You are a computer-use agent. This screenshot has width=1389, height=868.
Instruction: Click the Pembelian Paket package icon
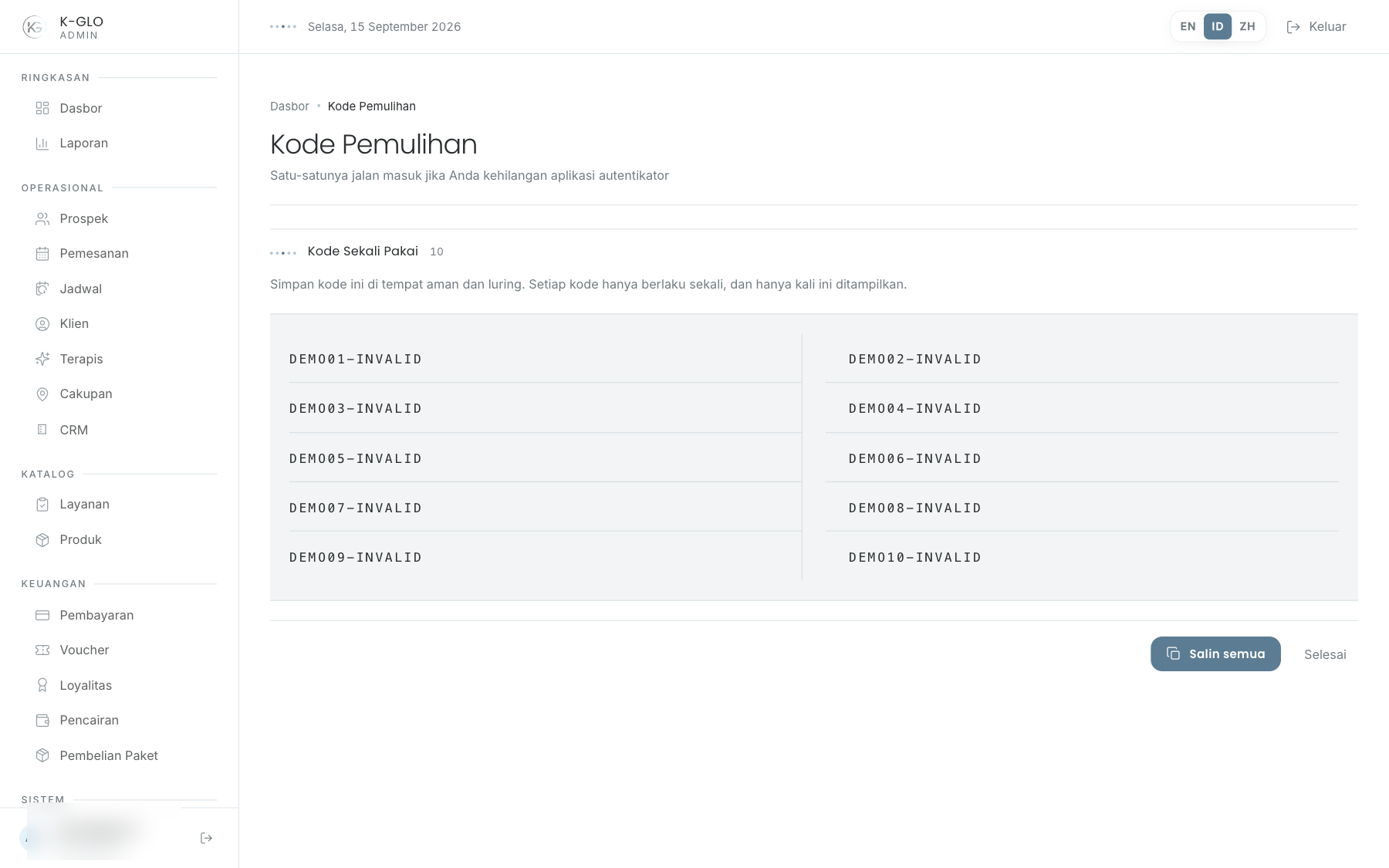point(42,755)
